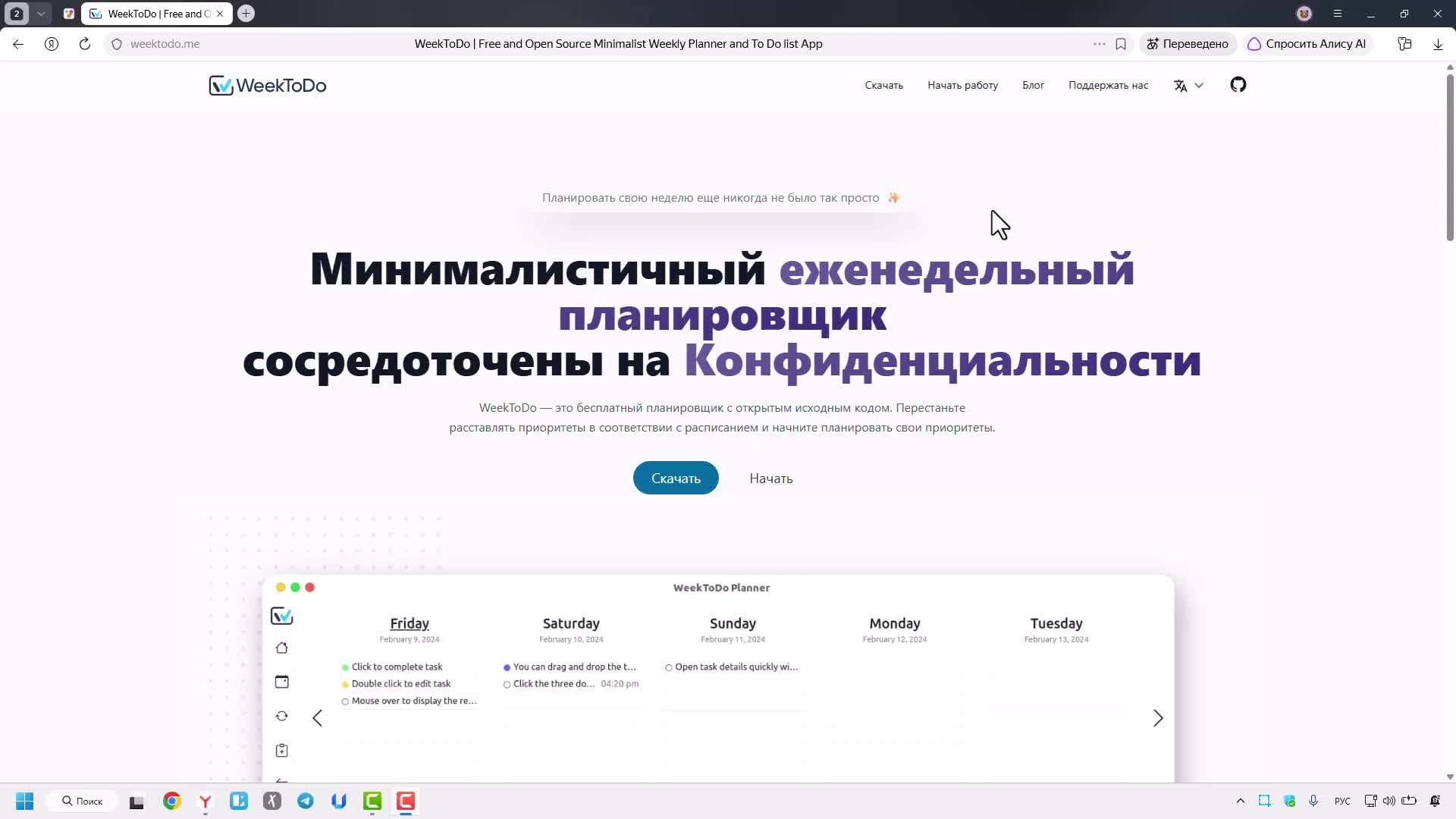Bookmark page with the bookmark icon

point(1121,44)
